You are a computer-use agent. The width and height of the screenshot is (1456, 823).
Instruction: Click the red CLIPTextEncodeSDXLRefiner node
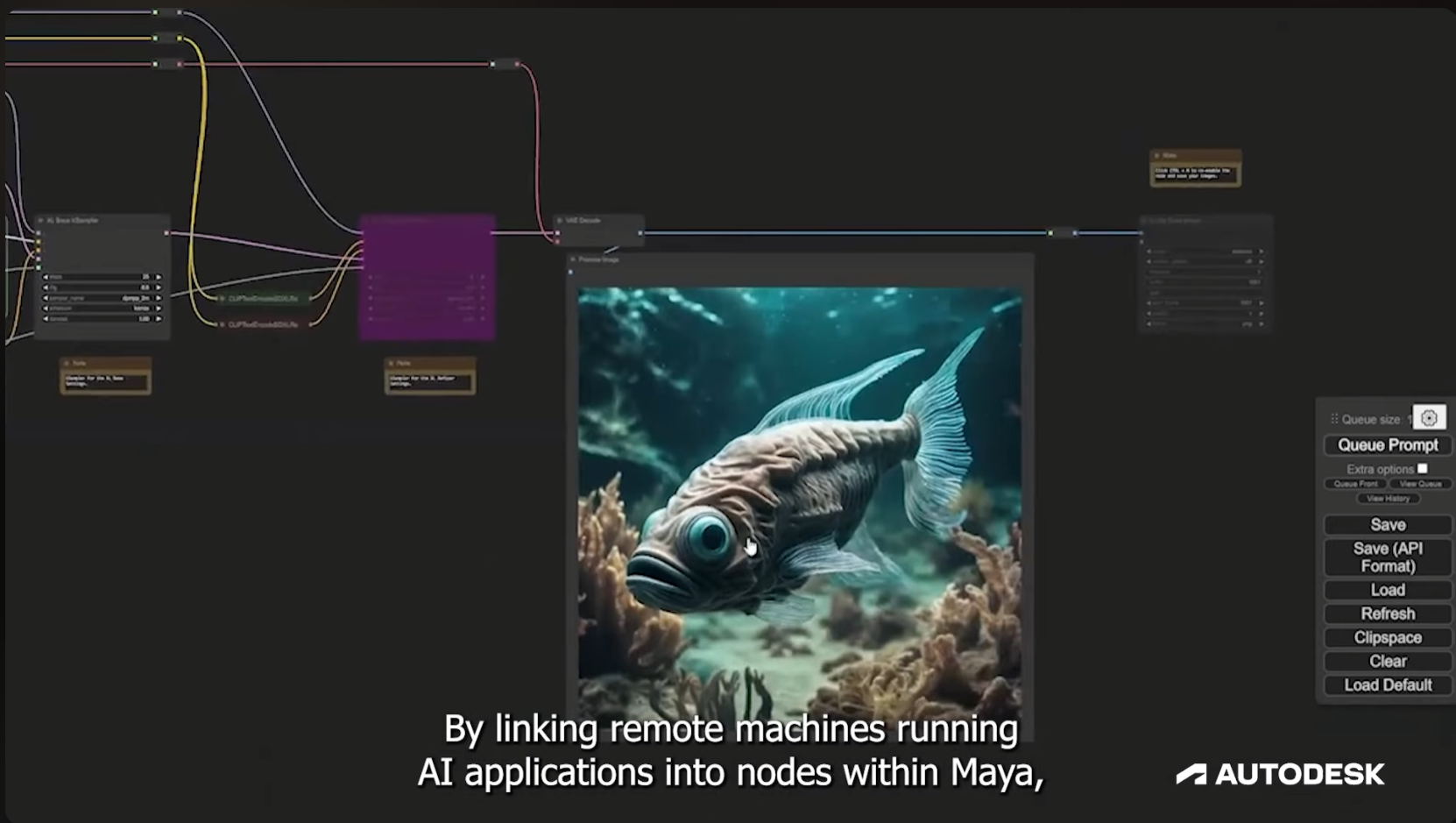(x=263, y=324)
